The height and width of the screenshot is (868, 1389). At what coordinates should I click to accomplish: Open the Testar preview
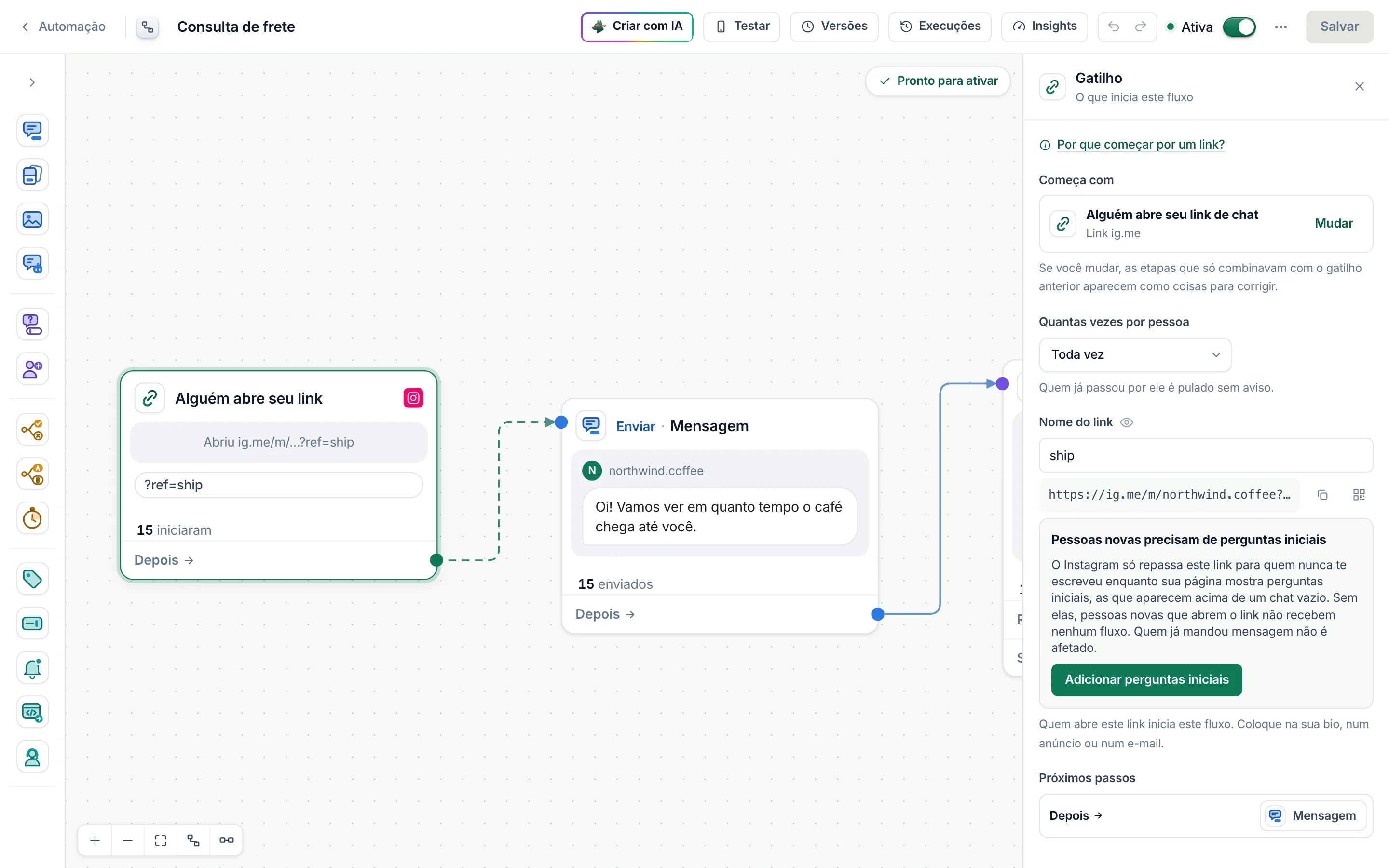pyautogui.click(x=742, y=27)
